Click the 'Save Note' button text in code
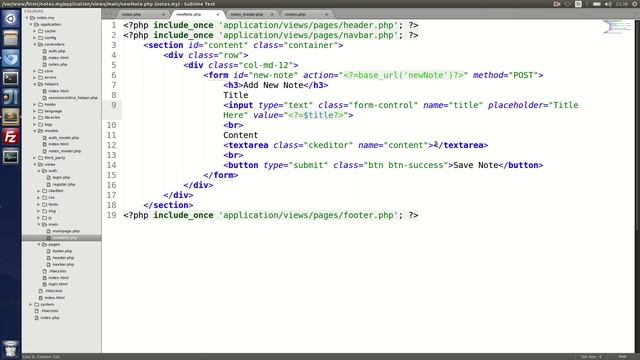 [476, 165]
